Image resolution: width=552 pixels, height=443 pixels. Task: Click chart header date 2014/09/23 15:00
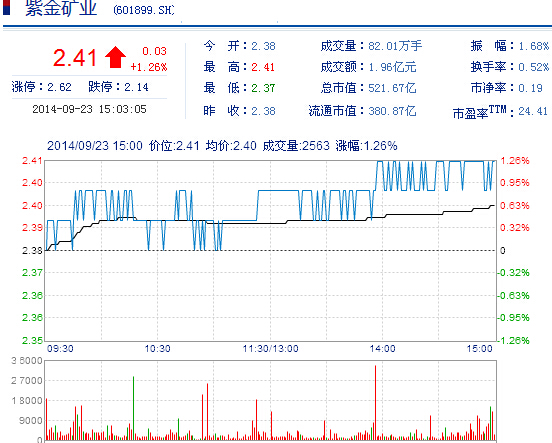point(95,145)
